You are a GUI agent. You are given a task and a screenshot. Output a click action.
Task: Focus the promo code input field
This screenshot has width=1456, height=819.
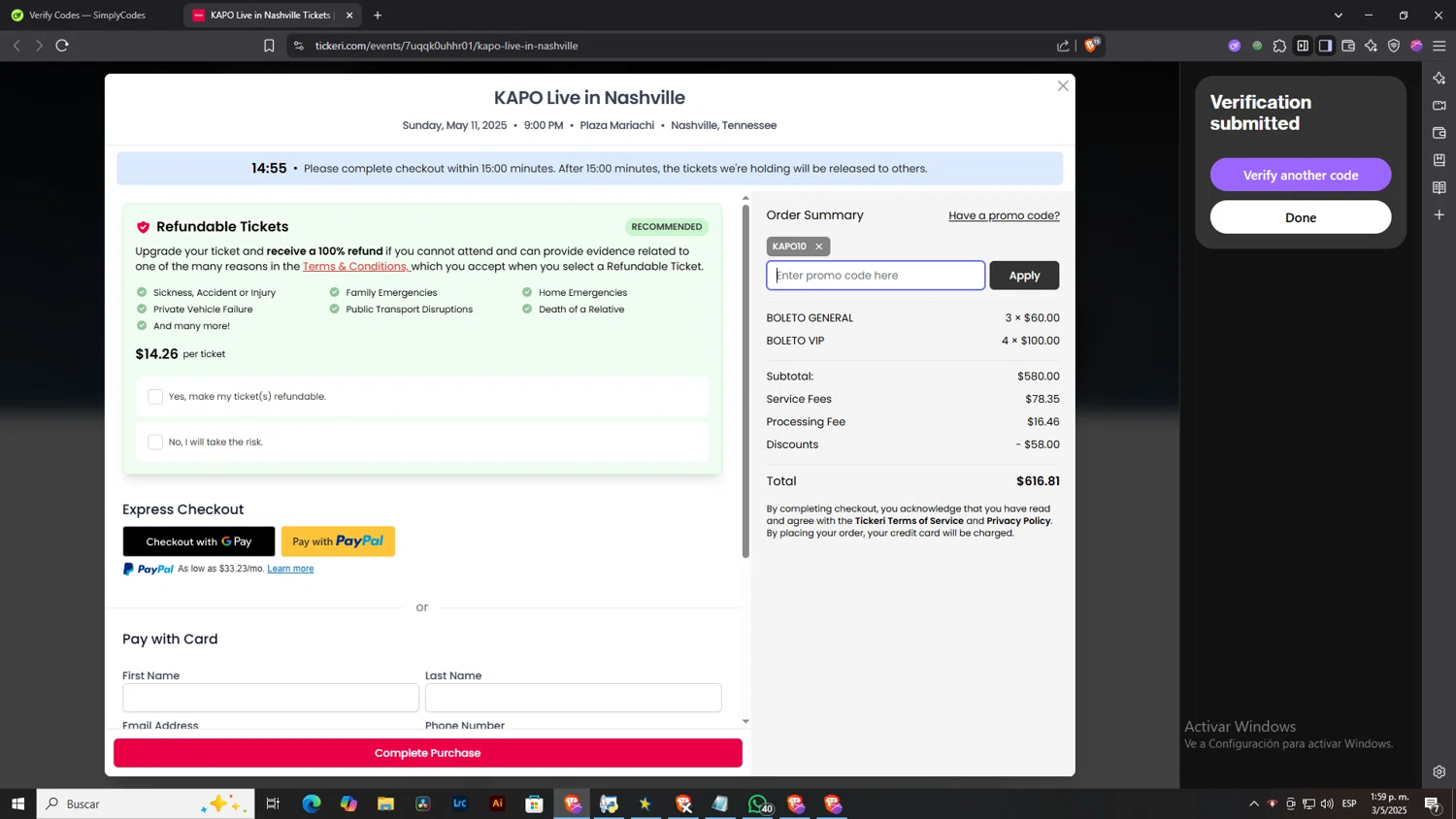pyautogui.click(x=876, y=276)
